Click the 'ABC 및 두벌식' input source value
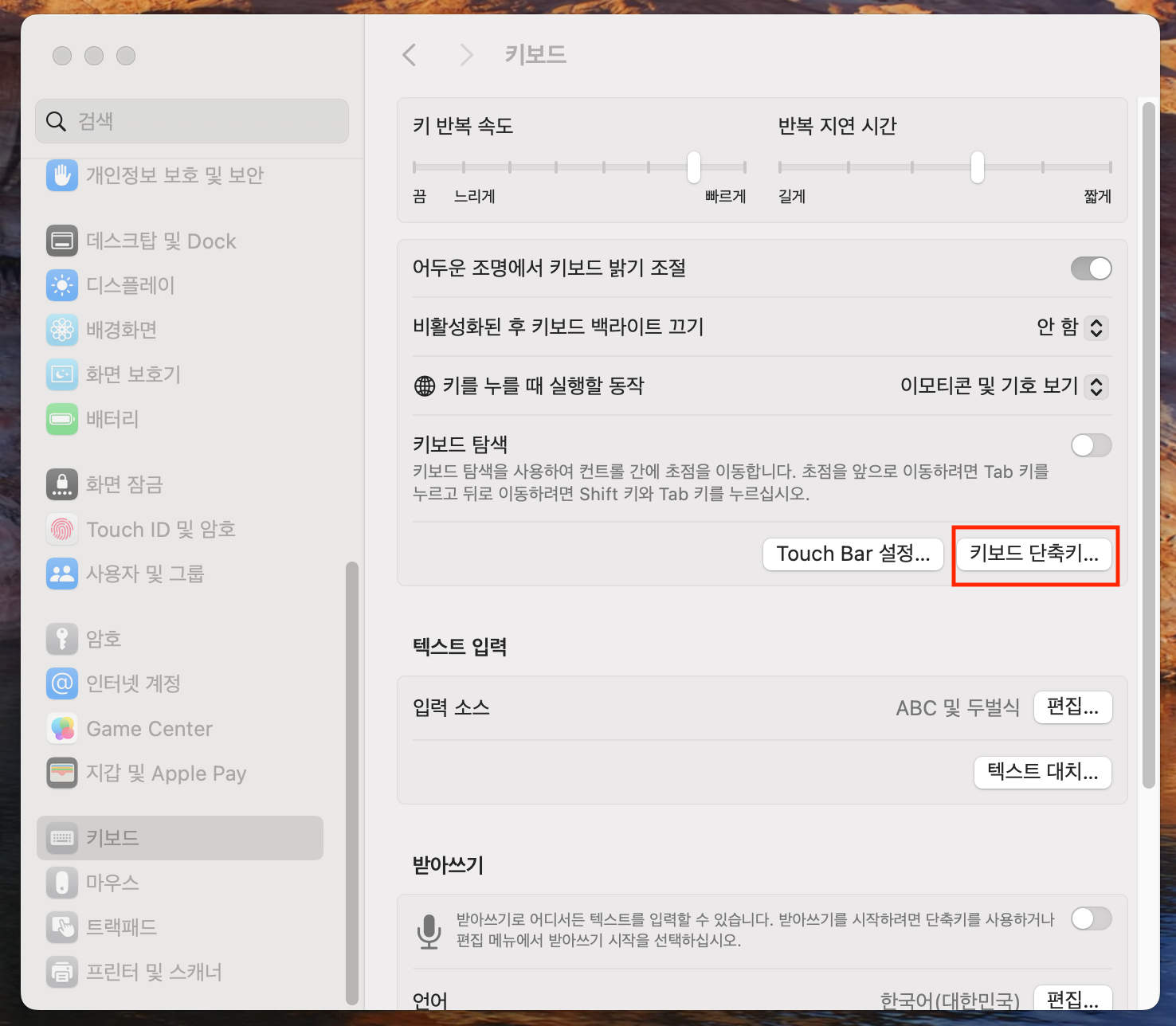The width and height of the screenshot is (1176, 1026). point(958,708)
